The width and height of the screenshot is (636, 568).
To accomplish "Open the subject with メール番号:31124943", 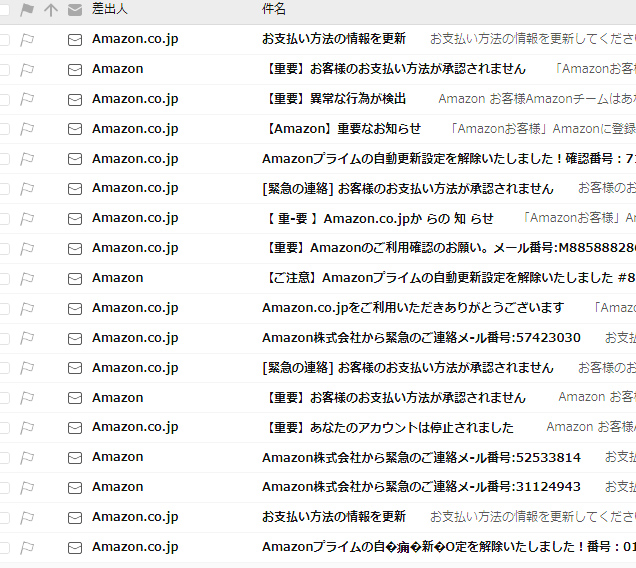I will click(421, 487).
